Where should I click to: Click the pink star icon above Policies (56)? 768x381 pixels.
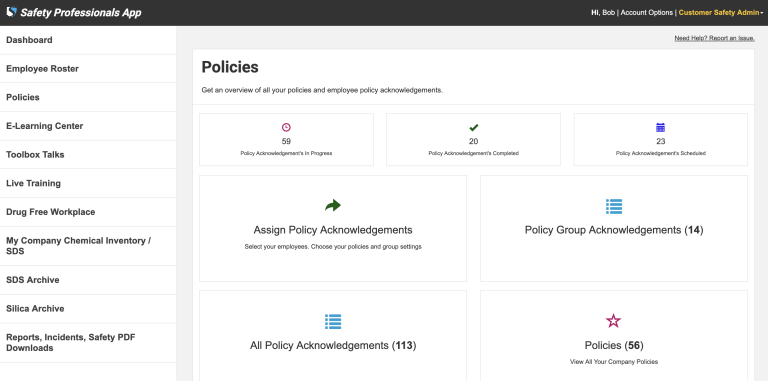[613, 321]
